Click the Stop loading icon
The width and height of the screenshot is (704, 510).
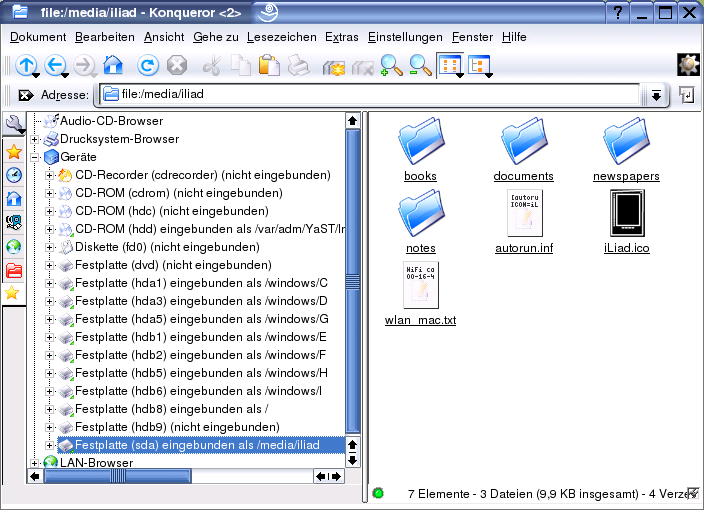tap(177, 66)
